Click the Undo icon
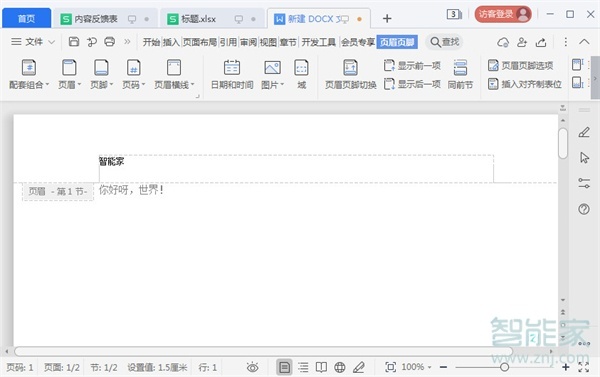The image size is (600, 377). pos(92,41)
